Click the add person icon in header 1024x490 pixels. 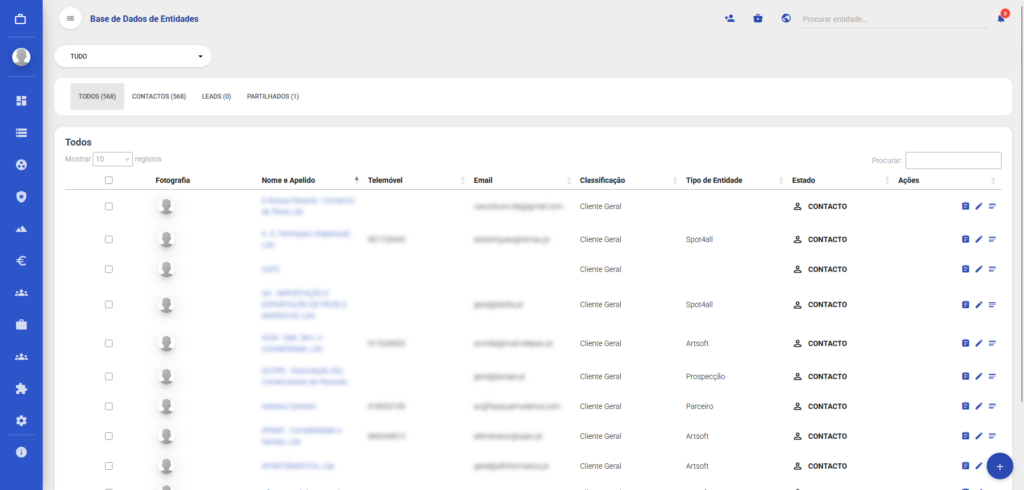pos(730,18)
